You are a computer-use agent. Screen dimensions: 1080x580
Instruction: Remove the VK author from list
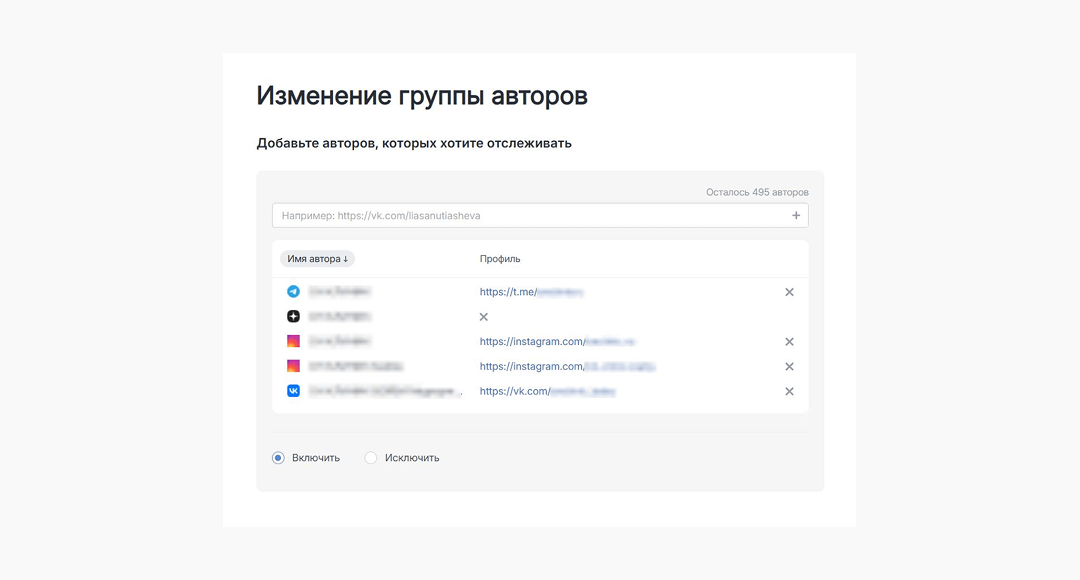(789, 392)
